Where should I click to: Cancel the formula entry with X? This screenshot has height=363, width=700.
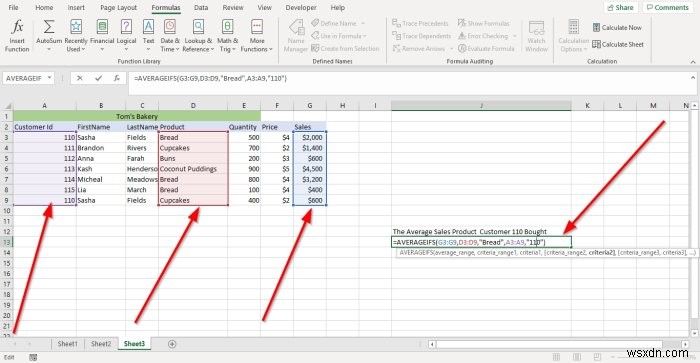pyautogui.click(x=79, y=78)
